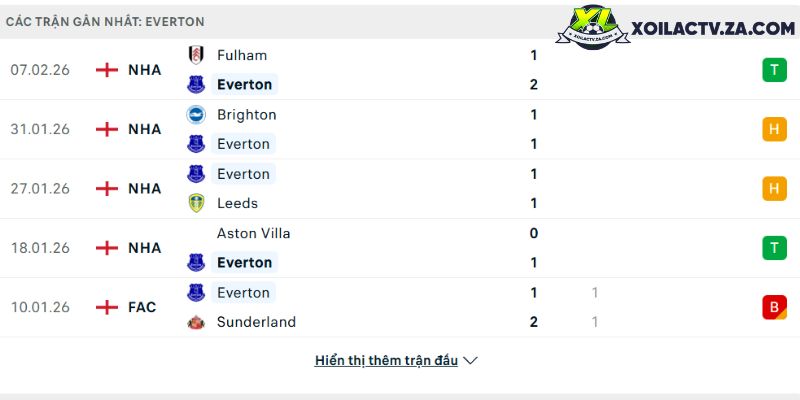Click the FAC competition label
The image size is (800, 400).
[x=142, y=307]
